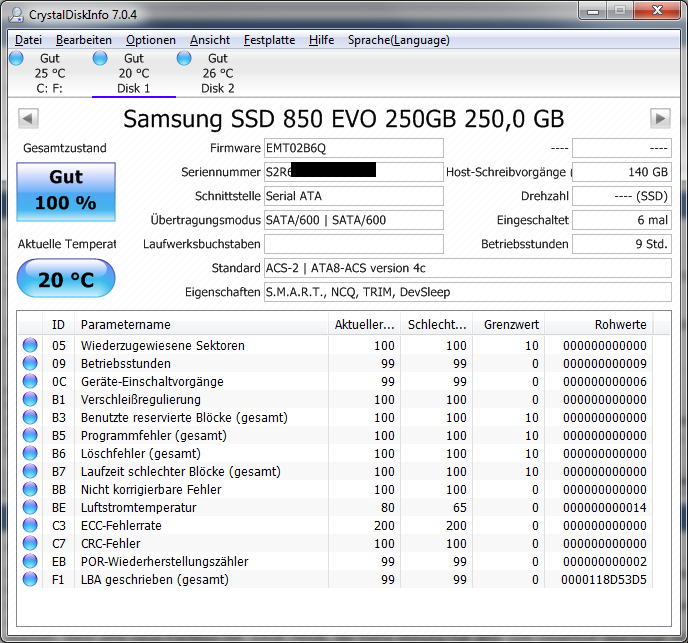Click the Seriennummer field
The width and height of the screenshot is (688, 643).
354,172
